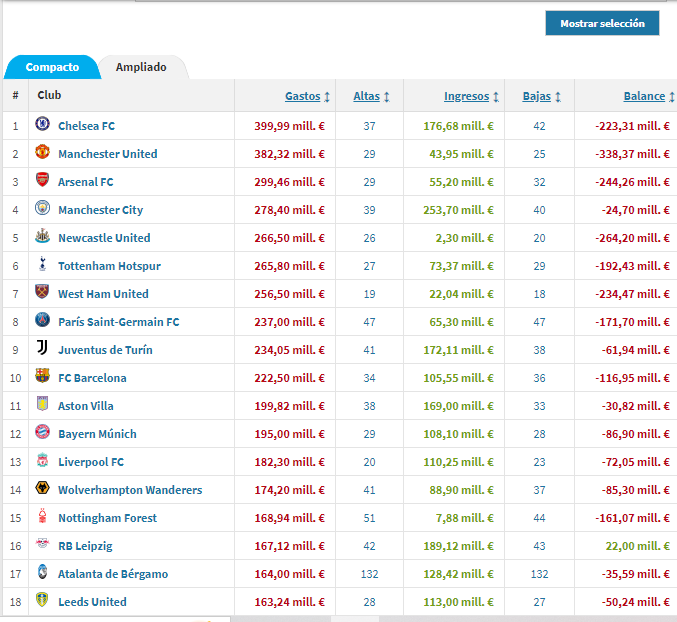Sort table by Bajas column header

537,96
